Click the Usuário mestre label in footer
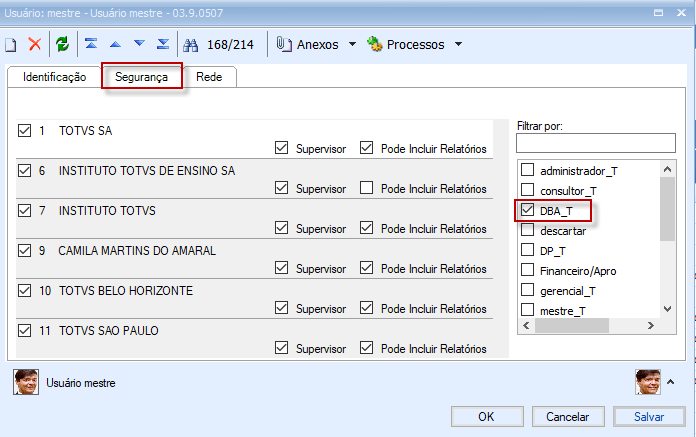The height and width of the screenshot is (437, 696). click(81, 383)
